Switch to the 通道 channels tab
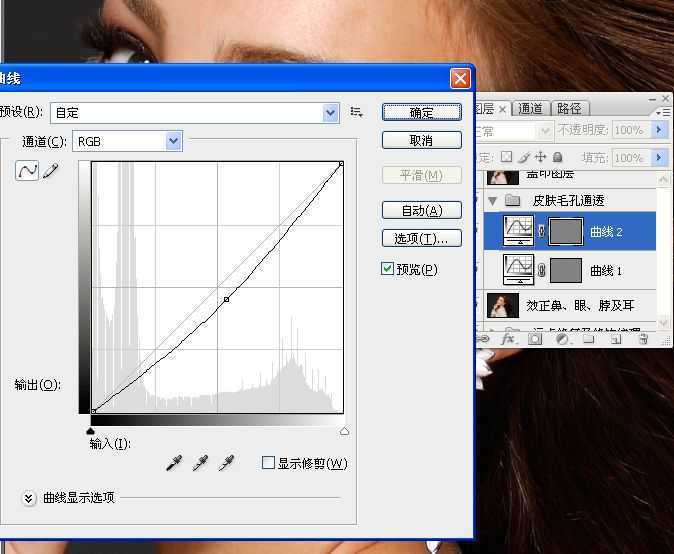This screenshot has height=554, width=674. coord(530,108)
